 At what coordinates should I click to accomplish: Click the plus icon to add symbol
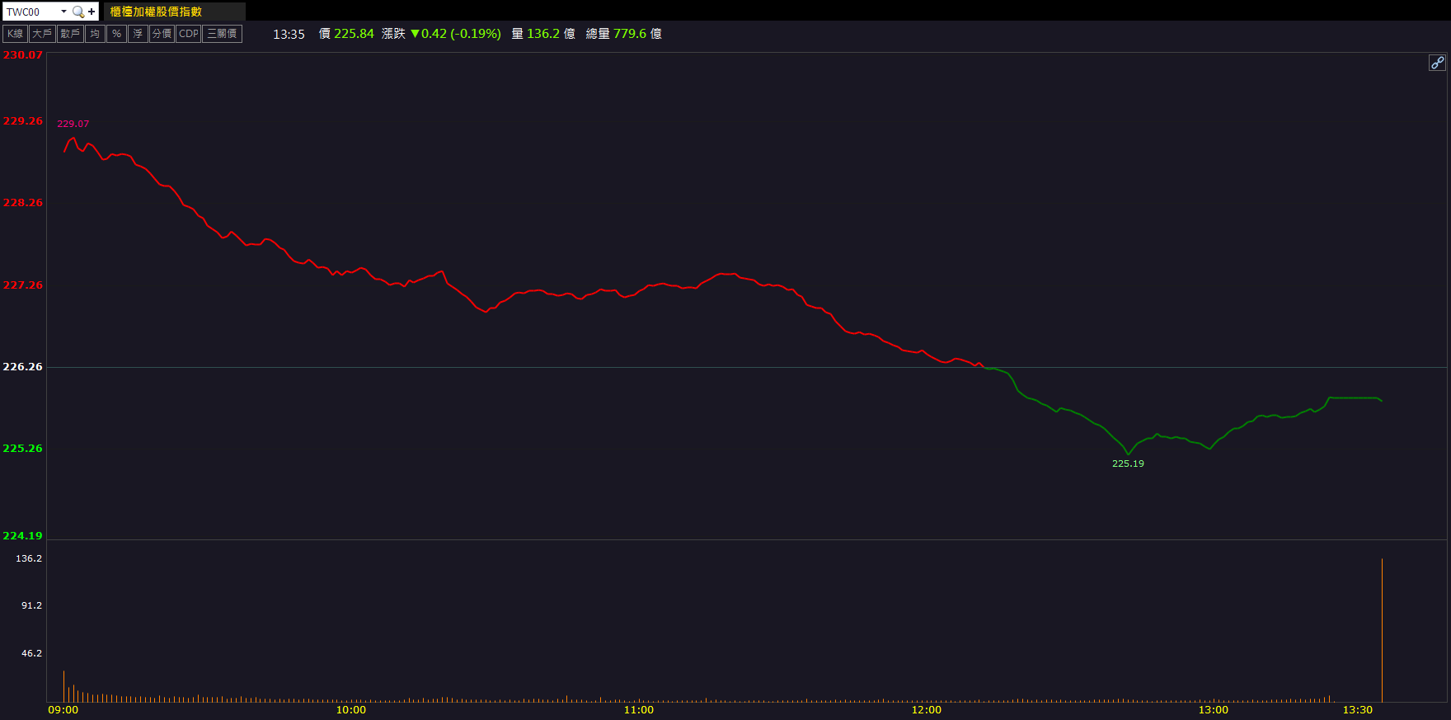(92, 12)
